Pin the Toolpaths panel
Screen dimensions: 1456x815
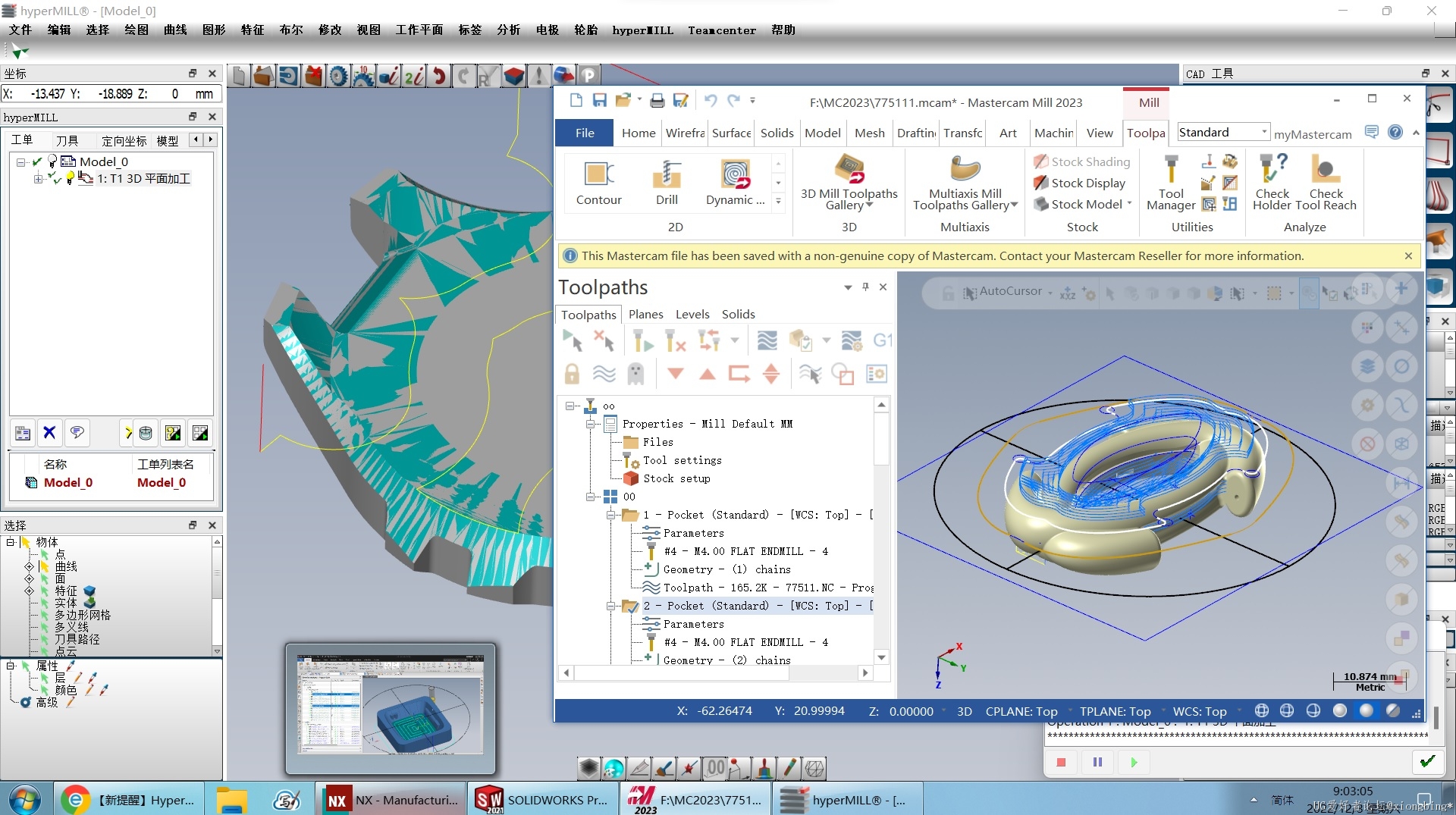click(x=865, y=287)
